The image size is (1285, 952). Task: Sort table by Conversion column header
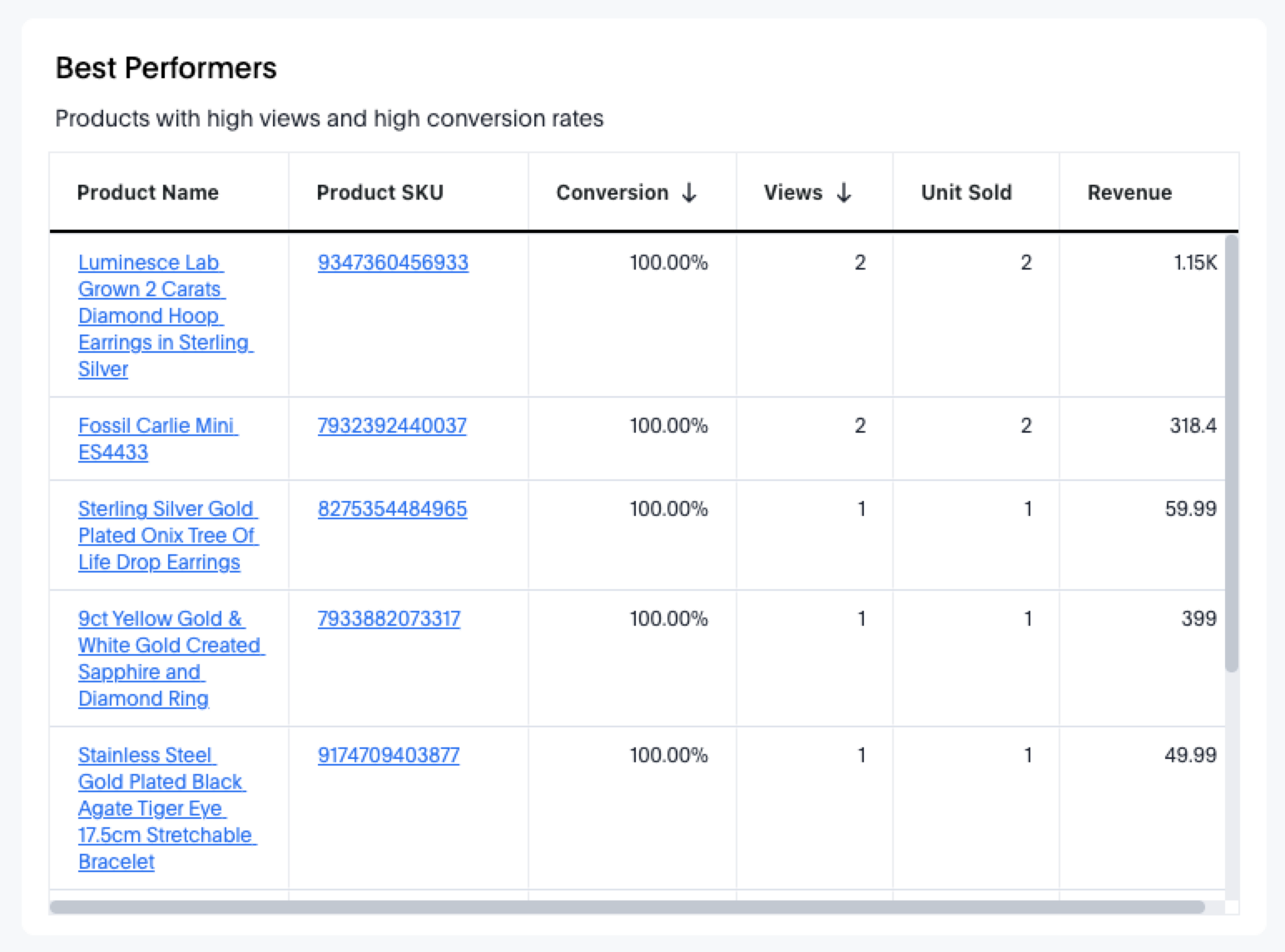[x=612, y=193]
